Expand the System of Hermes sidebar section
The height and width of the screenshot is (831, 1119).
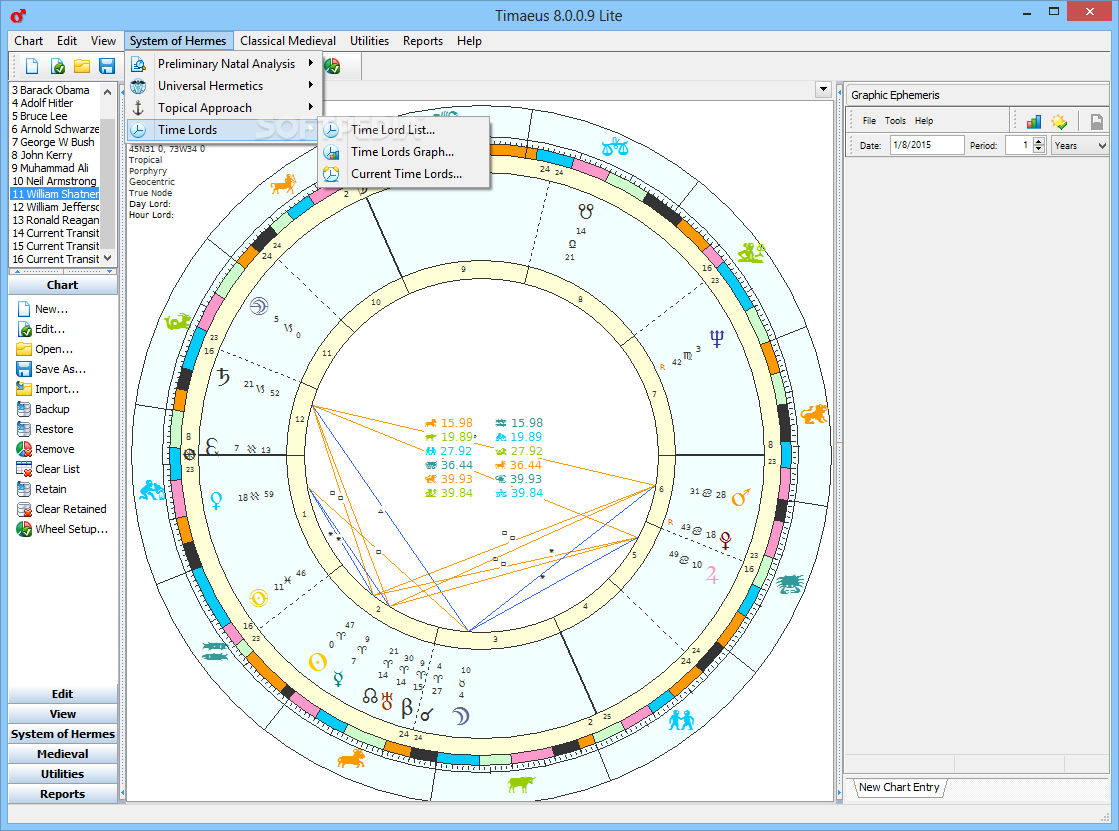point(63,734)
